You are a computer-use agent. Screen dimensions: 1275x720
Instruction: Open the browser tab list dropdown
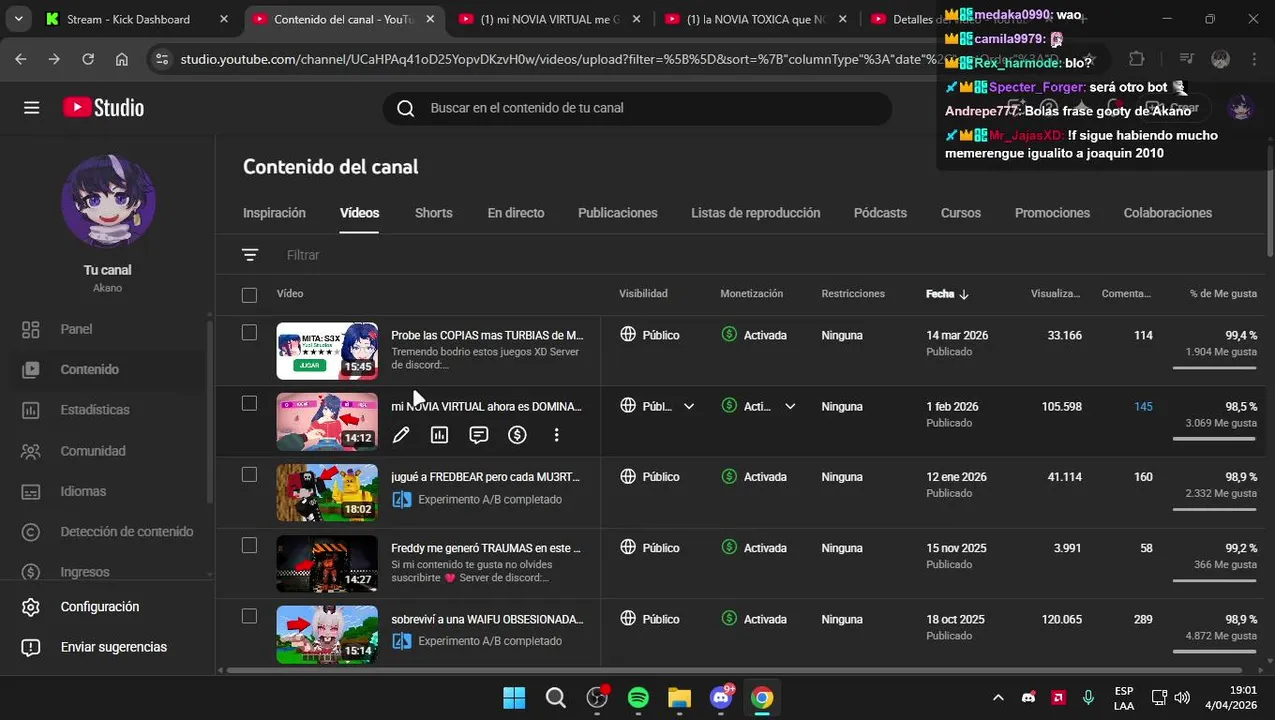[18, 19]
